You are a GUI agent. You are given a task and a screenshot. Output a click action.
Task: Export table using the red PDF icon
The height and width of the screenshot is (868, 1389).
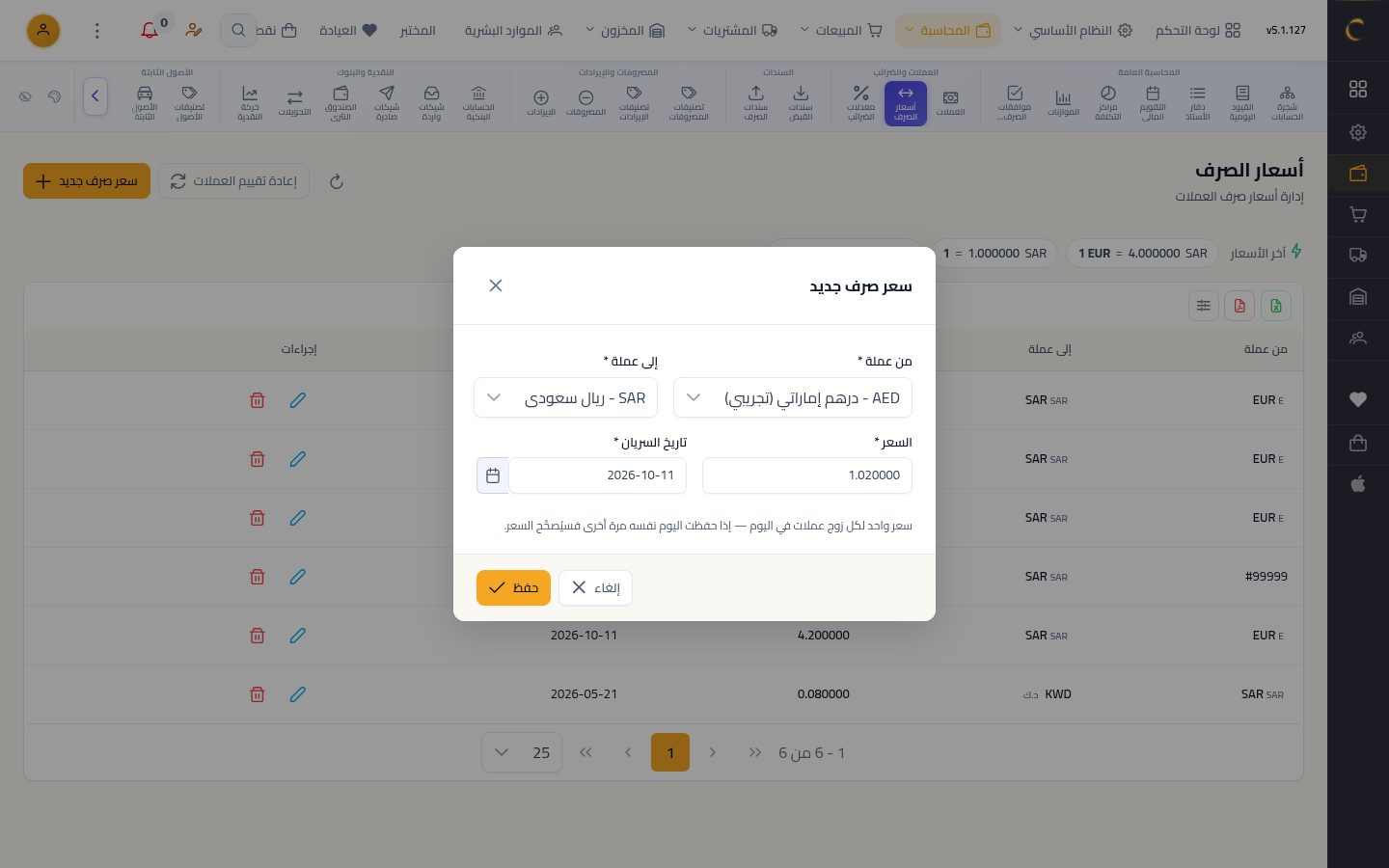[1239, 306]
